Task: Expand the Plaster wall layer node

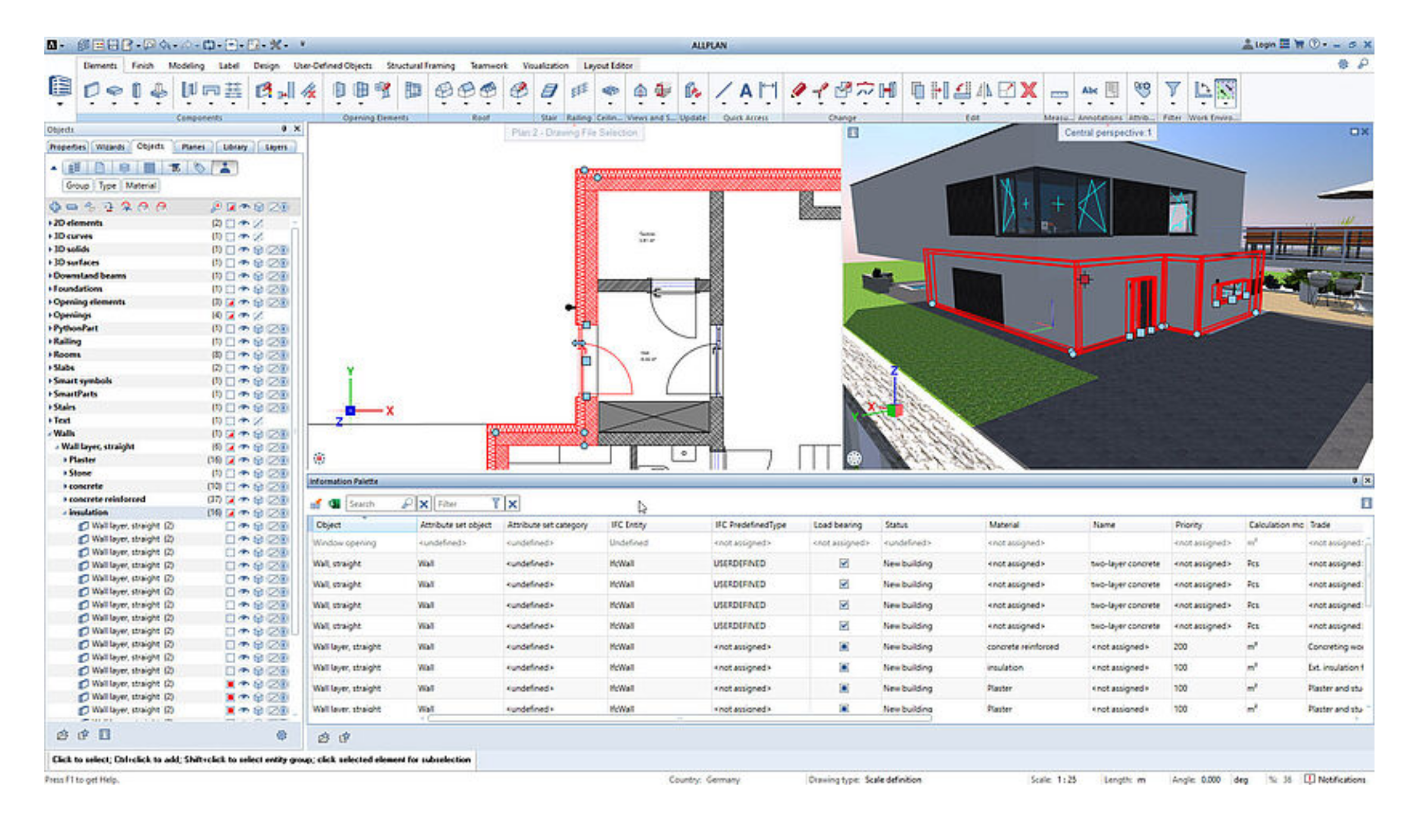Action: pos(65,460)
